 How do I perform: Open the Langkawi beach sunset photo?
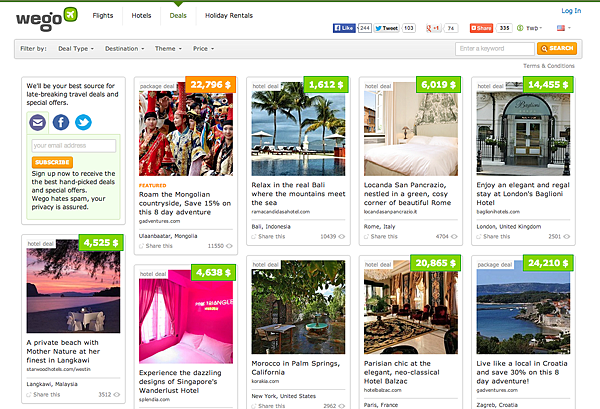[73, 286]
